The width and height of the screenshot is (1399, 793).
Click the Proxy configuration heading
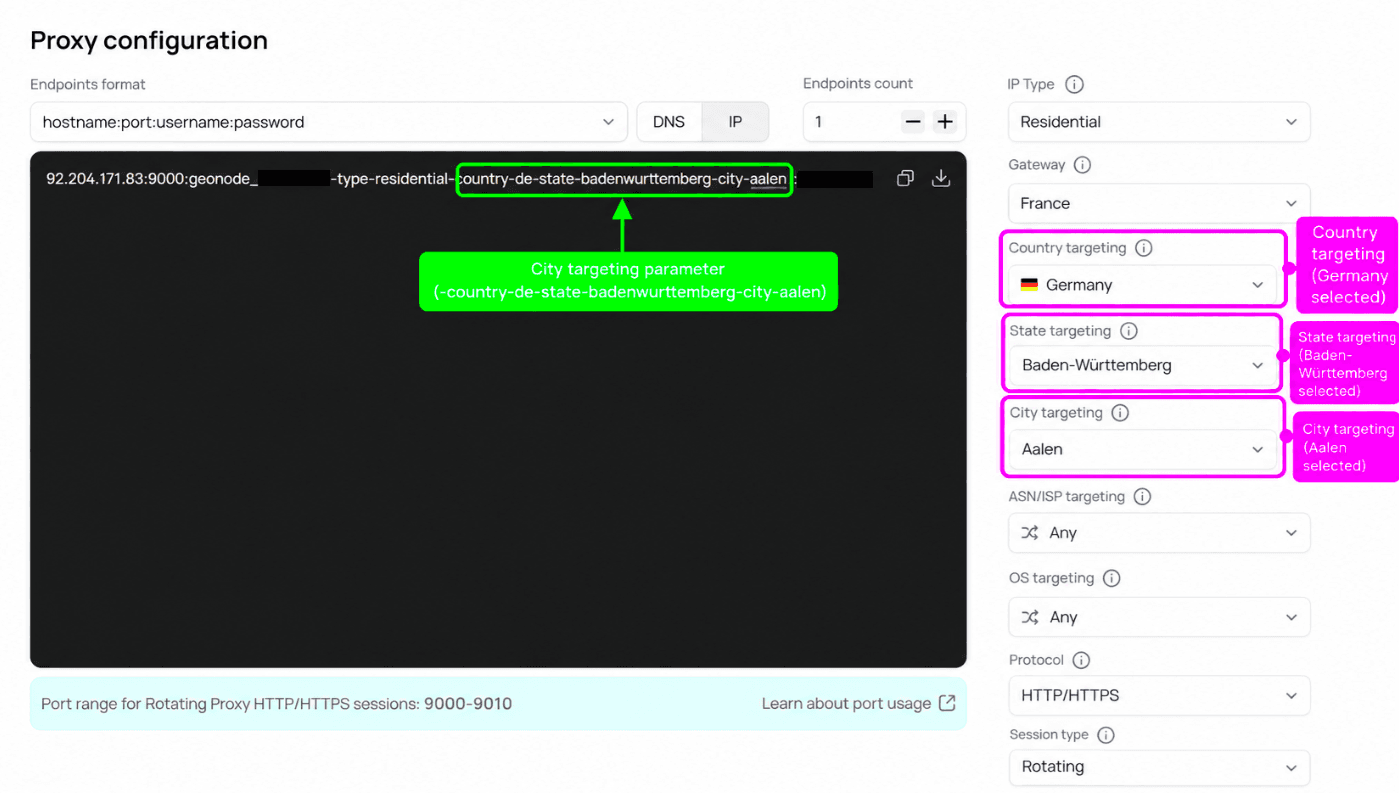coord(149,40)
